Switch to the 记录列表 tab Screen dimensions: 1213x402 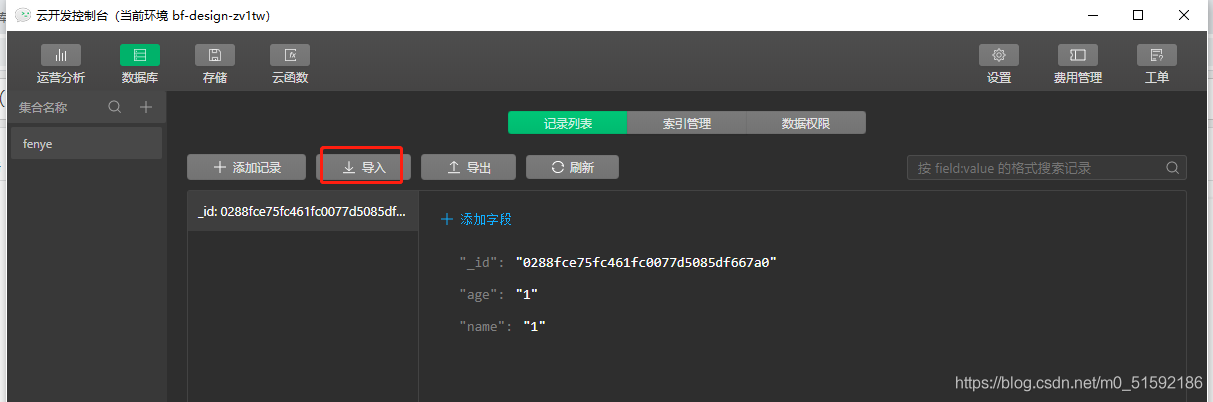[x=568, y=123]
